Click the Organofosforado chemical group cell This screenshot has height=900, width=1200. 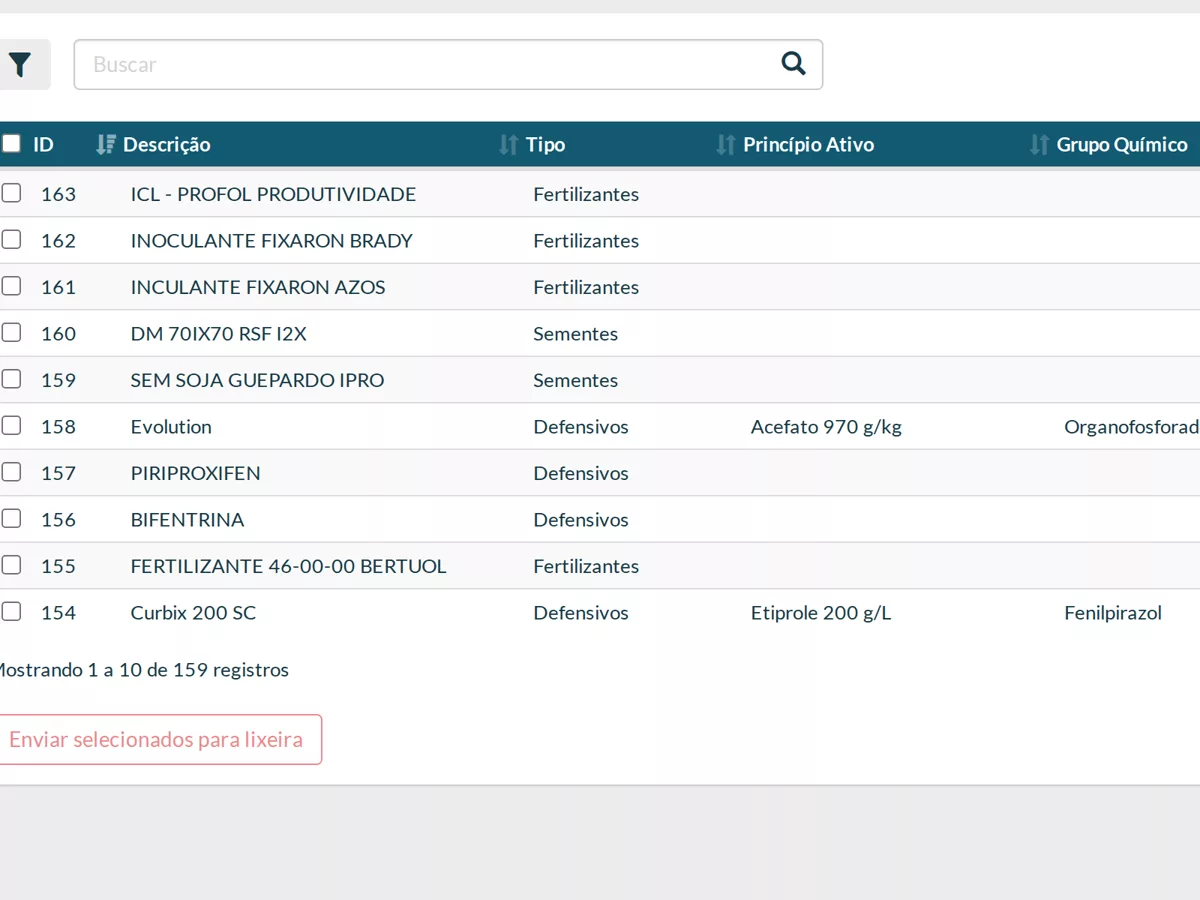[x=1132, y=427]
